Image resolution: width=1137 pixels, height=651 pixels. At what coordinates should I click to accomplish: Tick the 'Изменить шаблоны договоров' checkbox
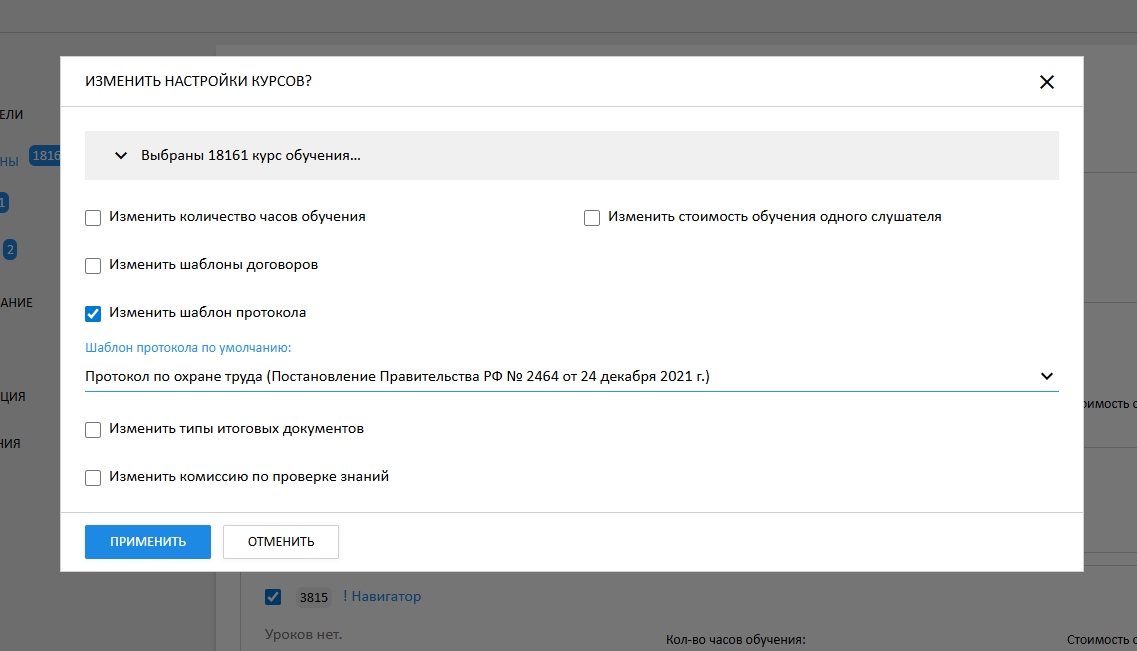93,266
